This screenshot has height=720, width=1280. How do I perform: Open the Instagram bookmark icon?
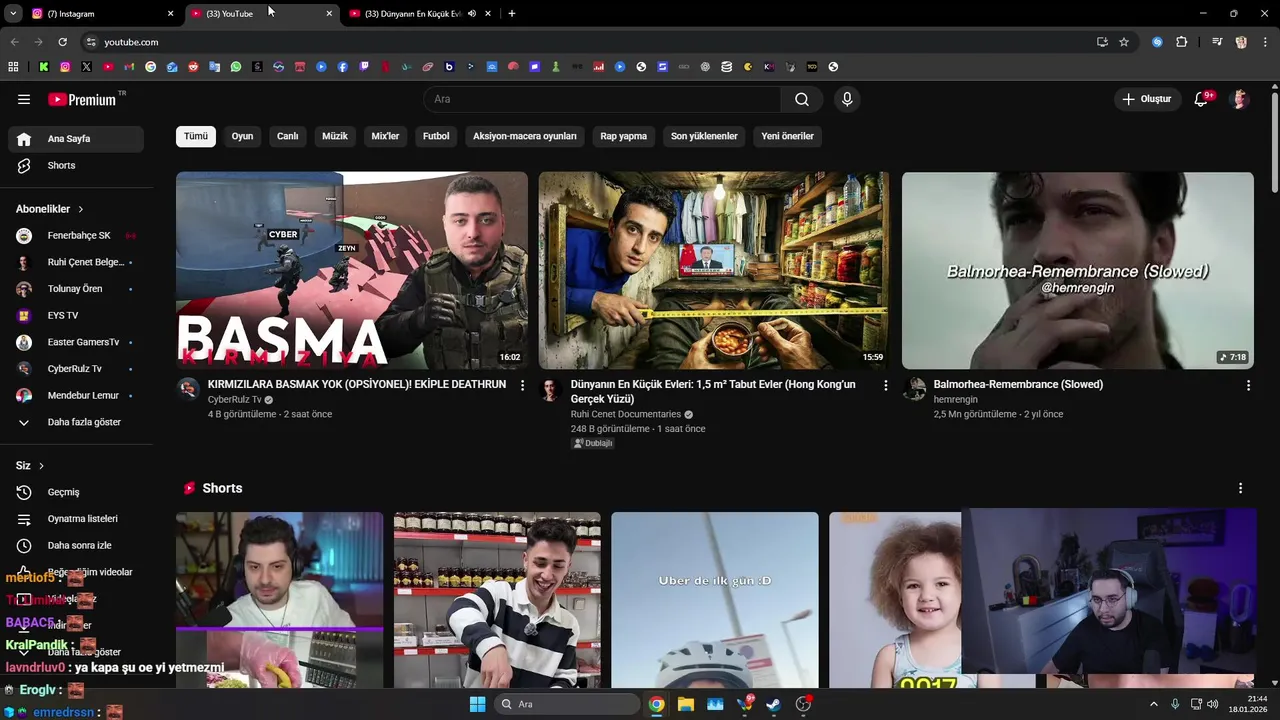[x=65, y=67]
